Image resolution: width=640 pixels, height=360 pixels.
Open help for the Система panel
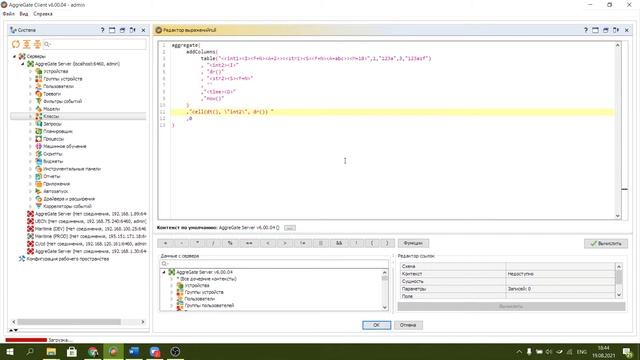pyautogui.click(x=102, y=30)
